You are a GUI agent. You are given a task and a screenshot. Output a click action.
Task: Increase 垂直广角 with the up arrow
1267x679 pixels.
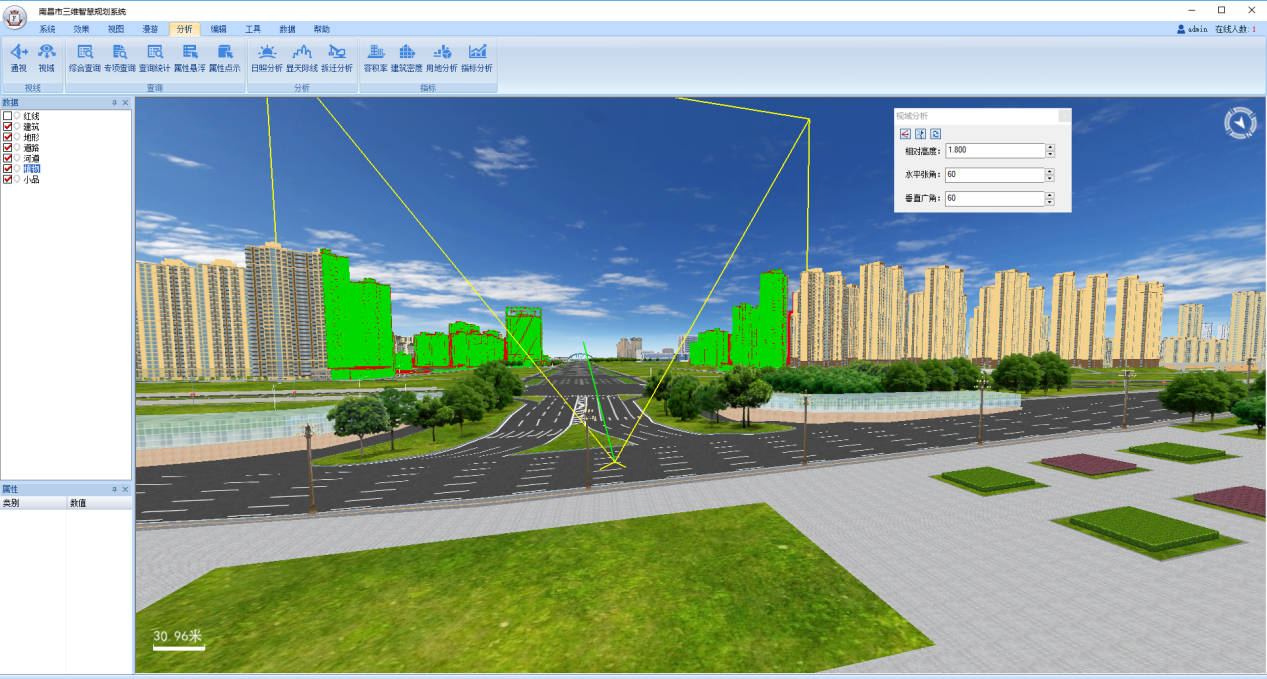click(x=1050, y=195)
